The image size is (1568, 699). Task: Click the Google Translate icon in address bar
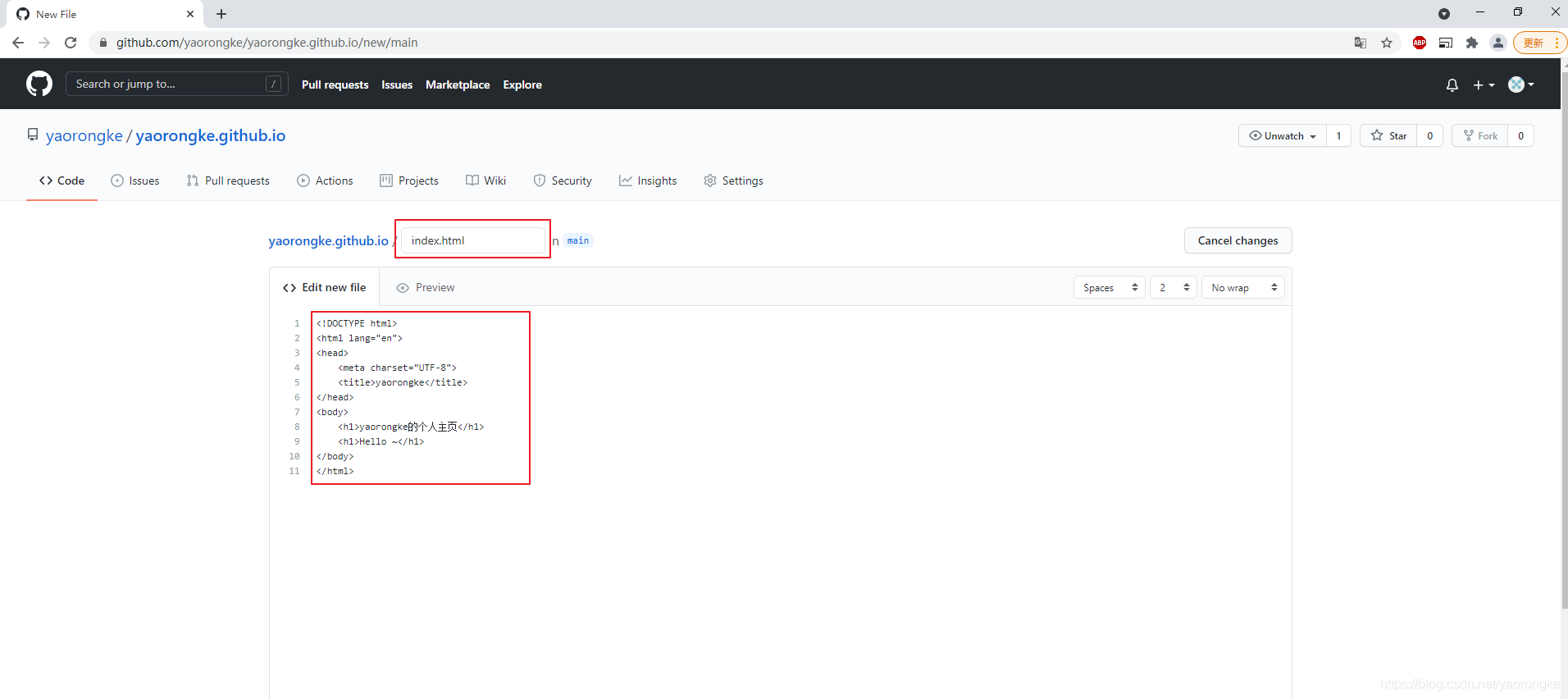click(x=1361, y=43)
